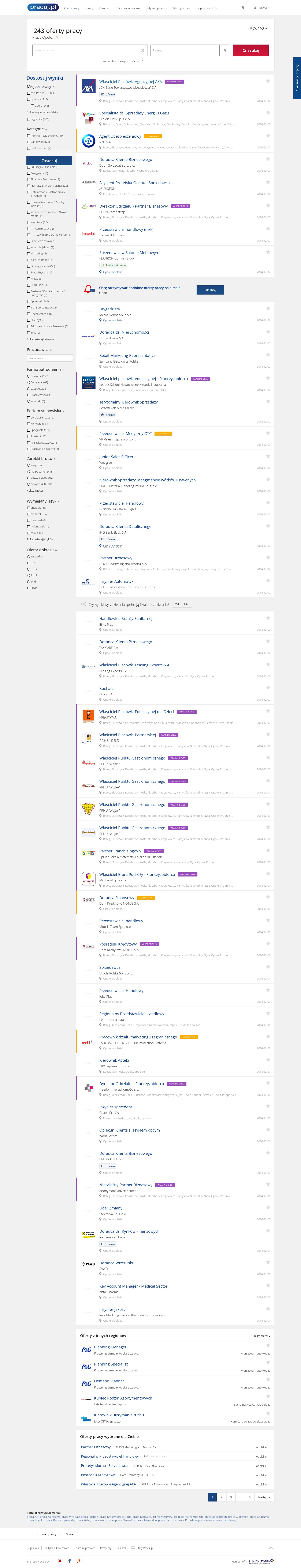Open the YouTube icon in footer
This screenshot has width=301, height=1568.
tap(60, 1561)
